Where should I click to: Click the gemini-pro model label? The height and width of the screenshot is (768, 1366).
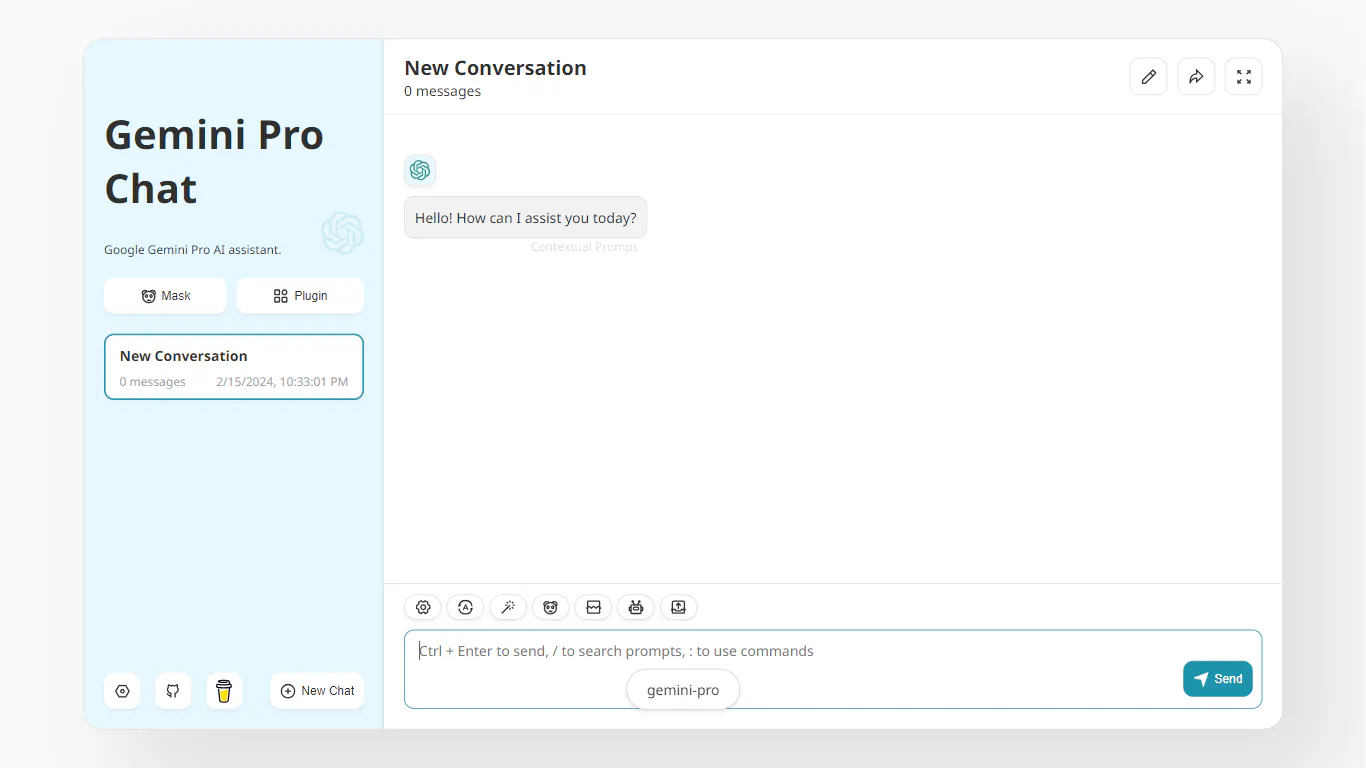click(x=683, y=690)
